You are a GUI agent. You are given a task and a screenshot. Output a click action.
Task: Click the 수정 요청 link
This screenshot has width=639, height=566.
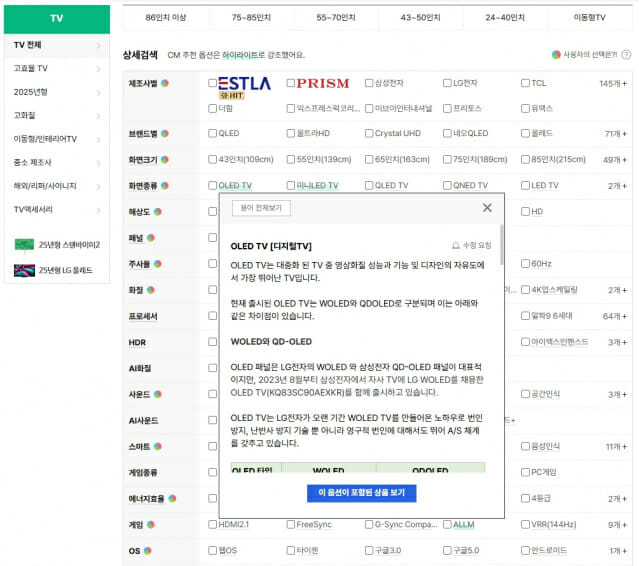(x=477, y=245)
